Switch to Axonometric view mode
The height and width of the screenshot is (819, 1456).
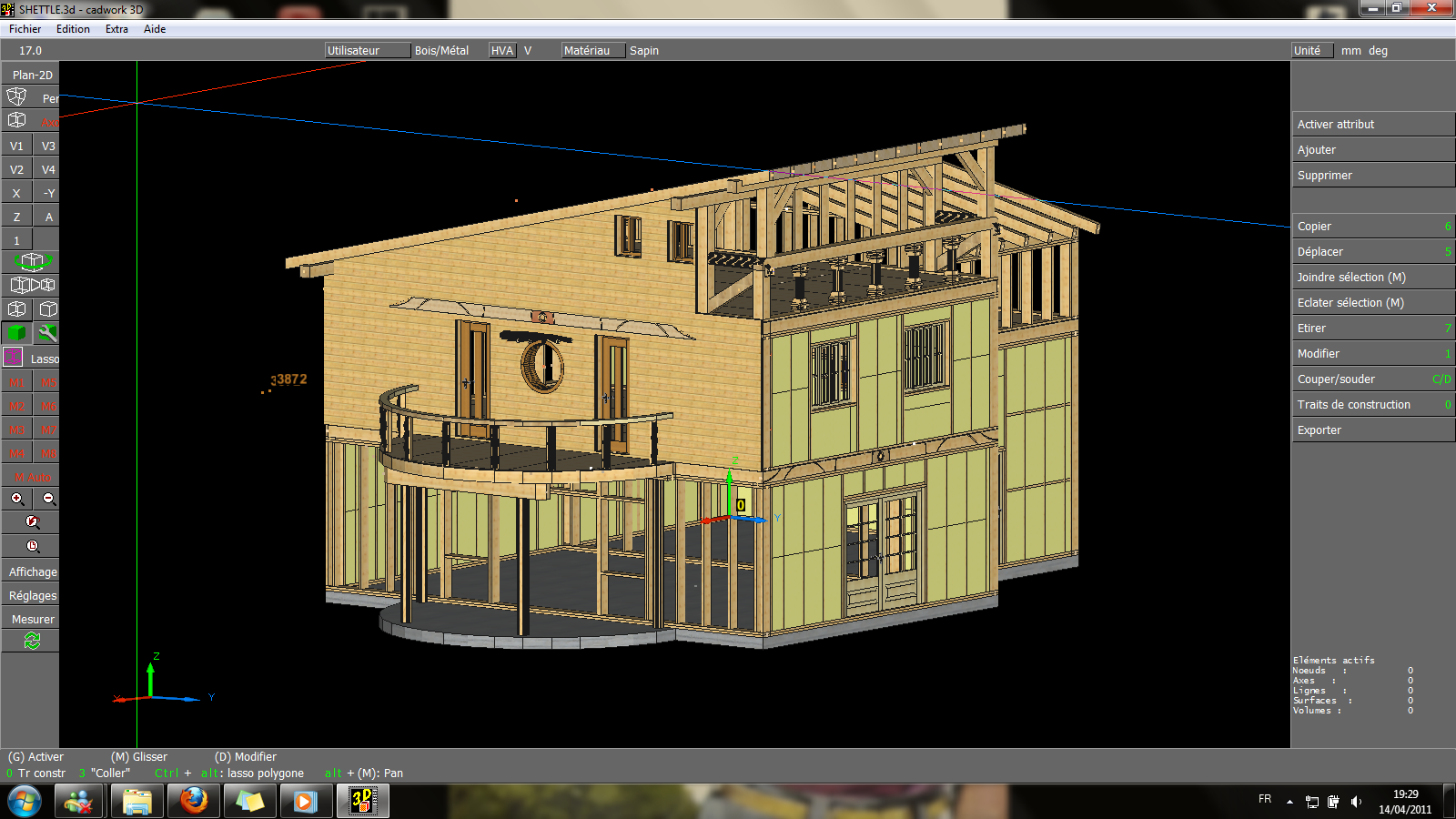coord(32,121)
